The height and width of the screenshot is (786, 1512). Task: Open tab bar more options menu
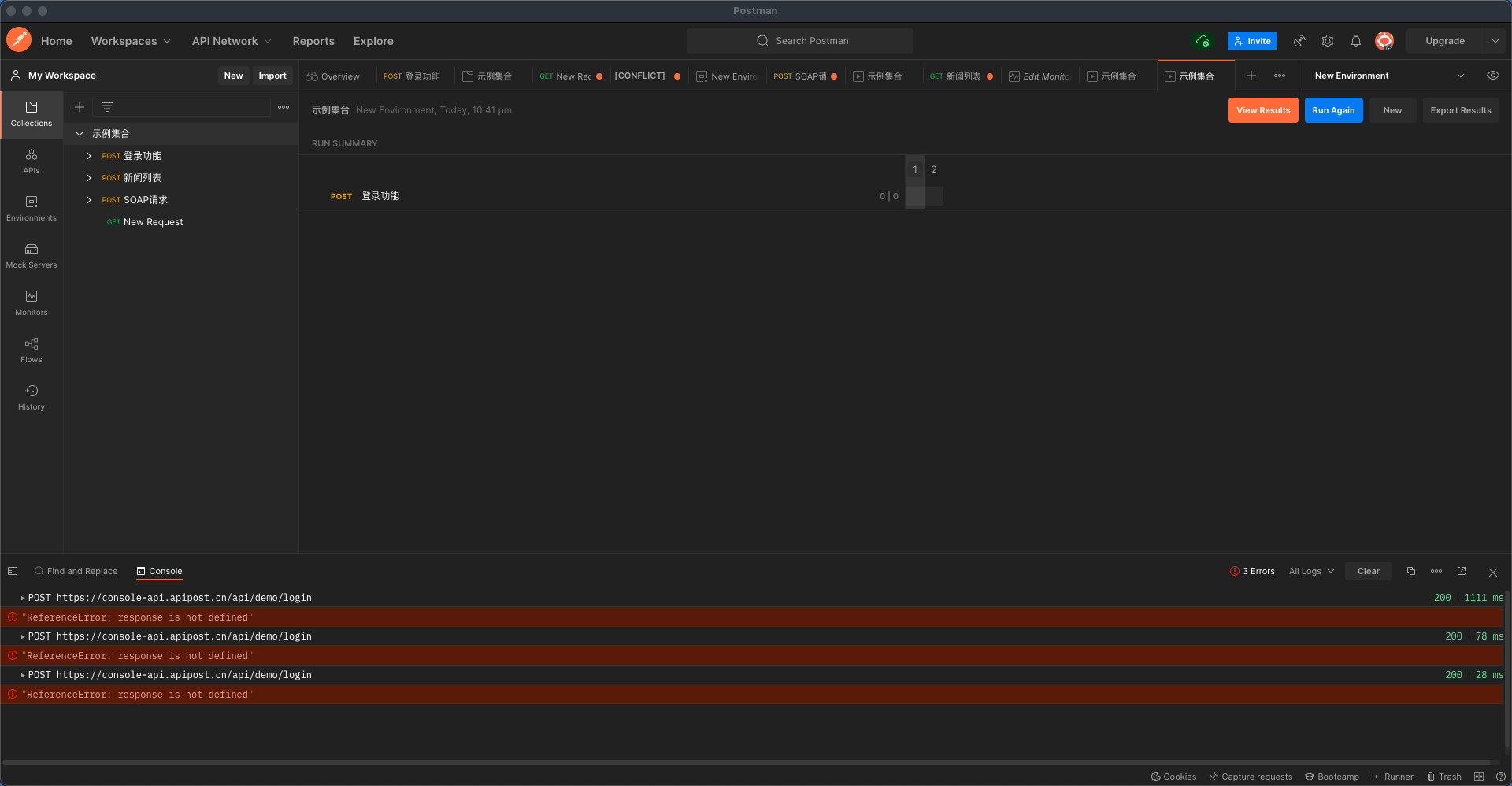(1280, 76)
